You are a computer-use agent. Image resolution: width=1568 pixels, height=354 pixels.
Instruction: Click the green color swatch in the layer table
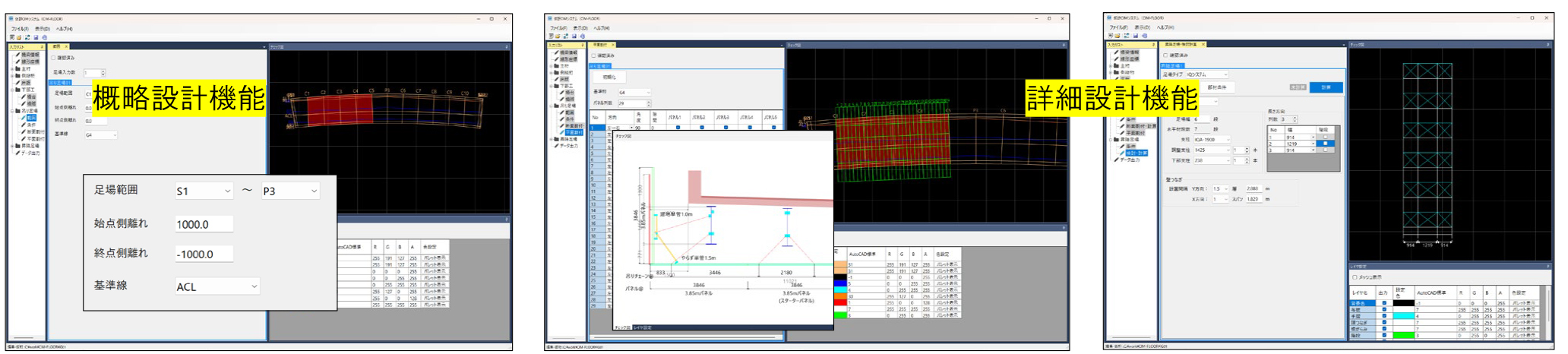(x=1403, y=334)
